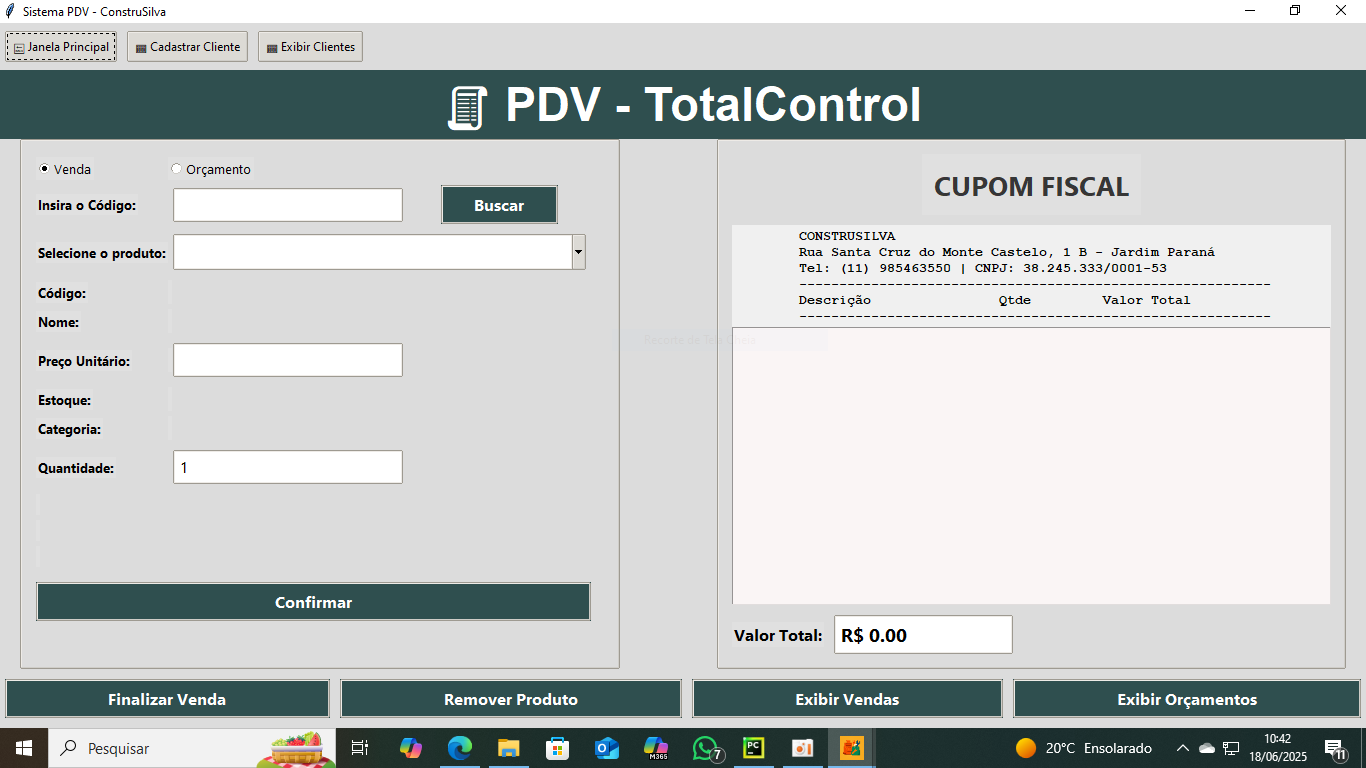Click the Insira o Código input field
The width and height of the screenshot is (1366, 768).
click(x=287, y=205)
